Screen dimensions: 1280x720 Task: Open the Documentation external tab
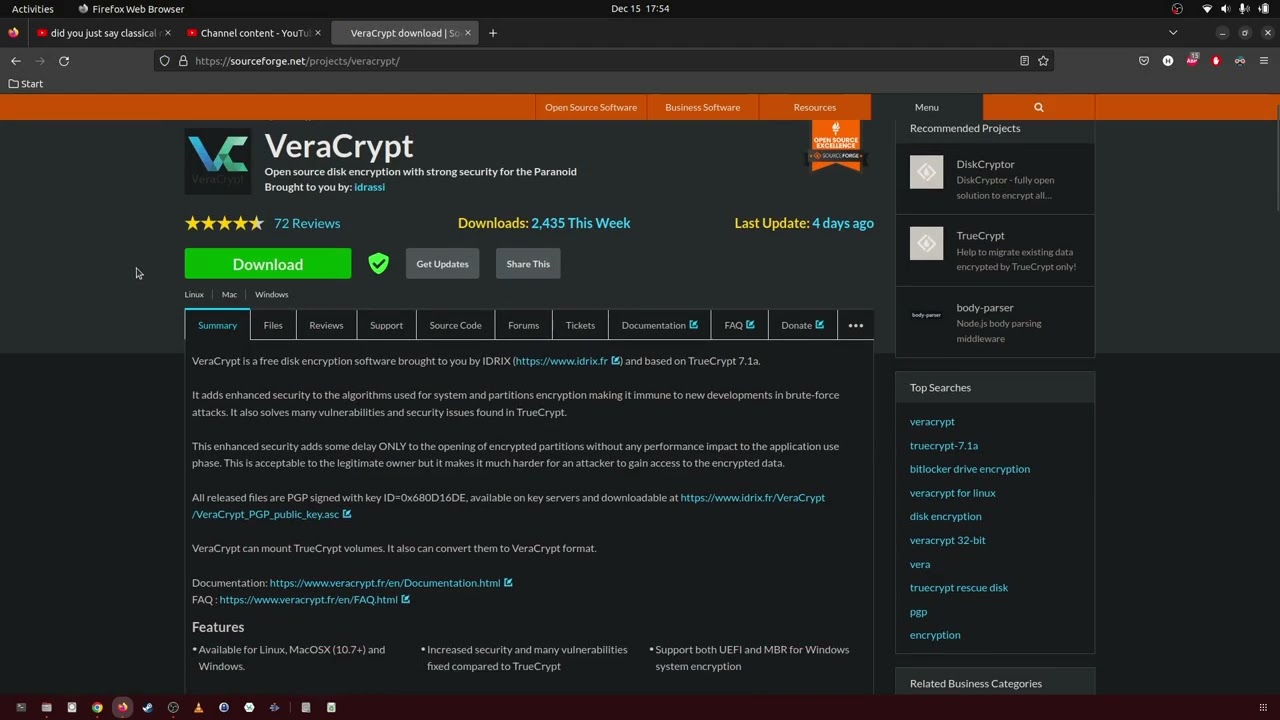coord(660,325)
